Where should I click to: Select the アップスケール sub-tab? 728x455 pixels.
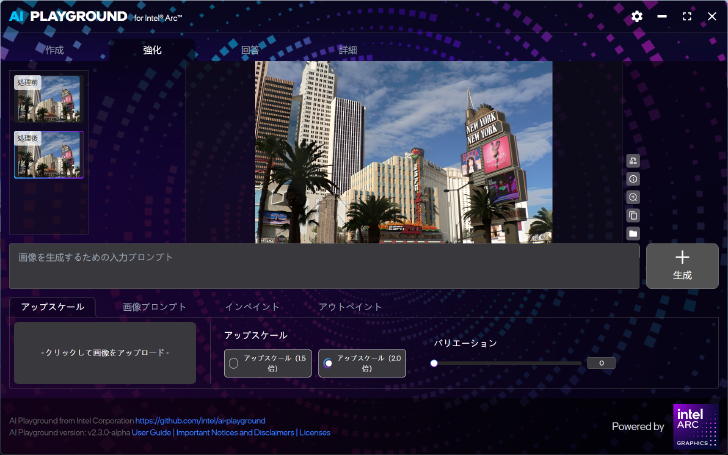click(x=52, y=307)
